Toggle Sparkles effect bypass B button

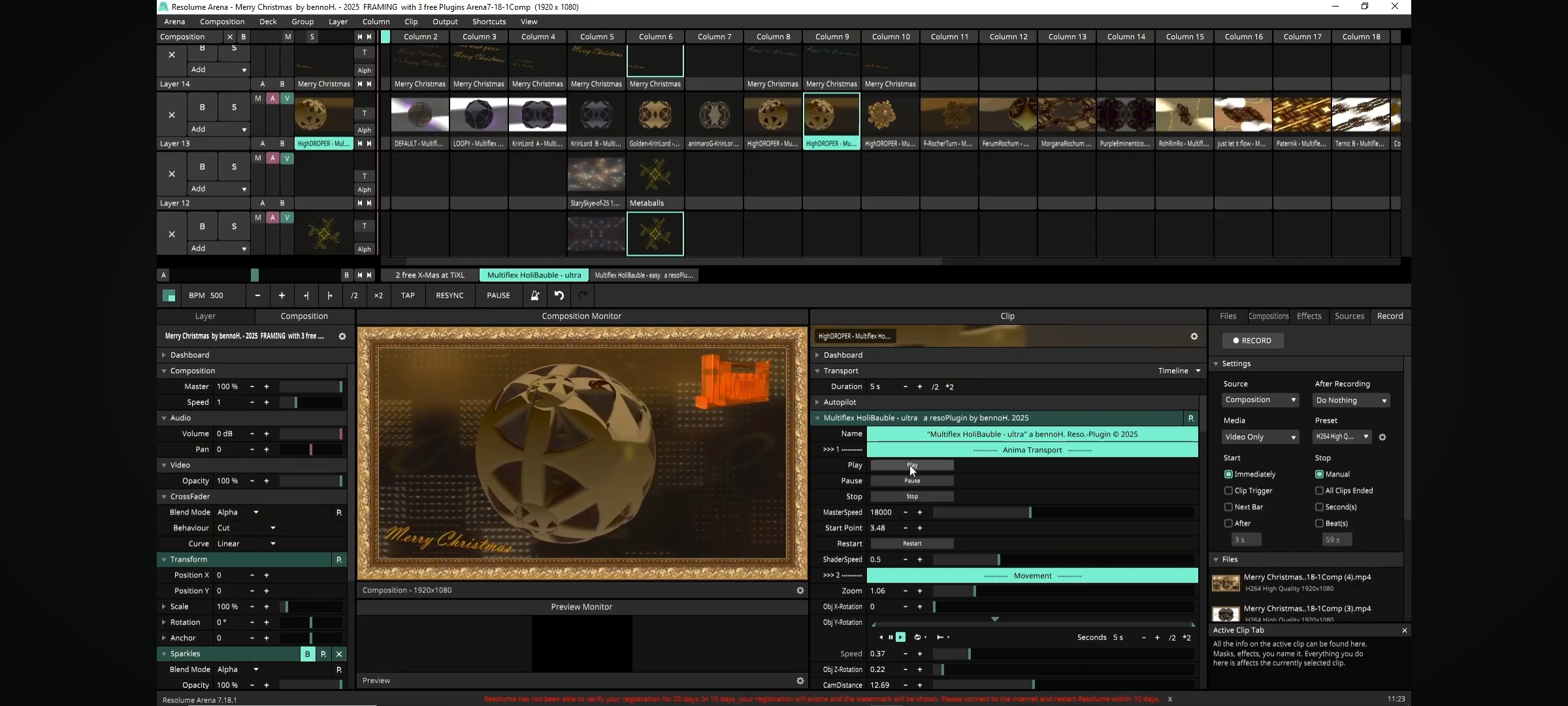307,654
